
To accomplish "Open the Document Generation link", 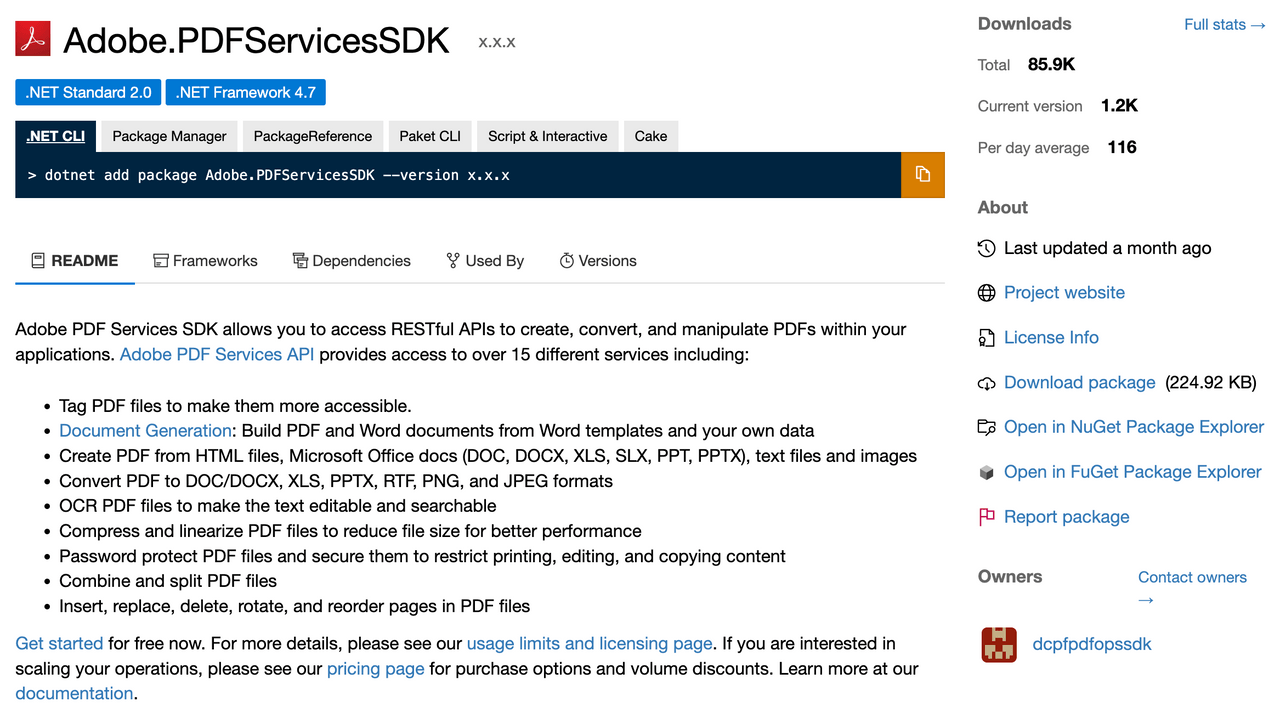I will [x=145, y=431].
